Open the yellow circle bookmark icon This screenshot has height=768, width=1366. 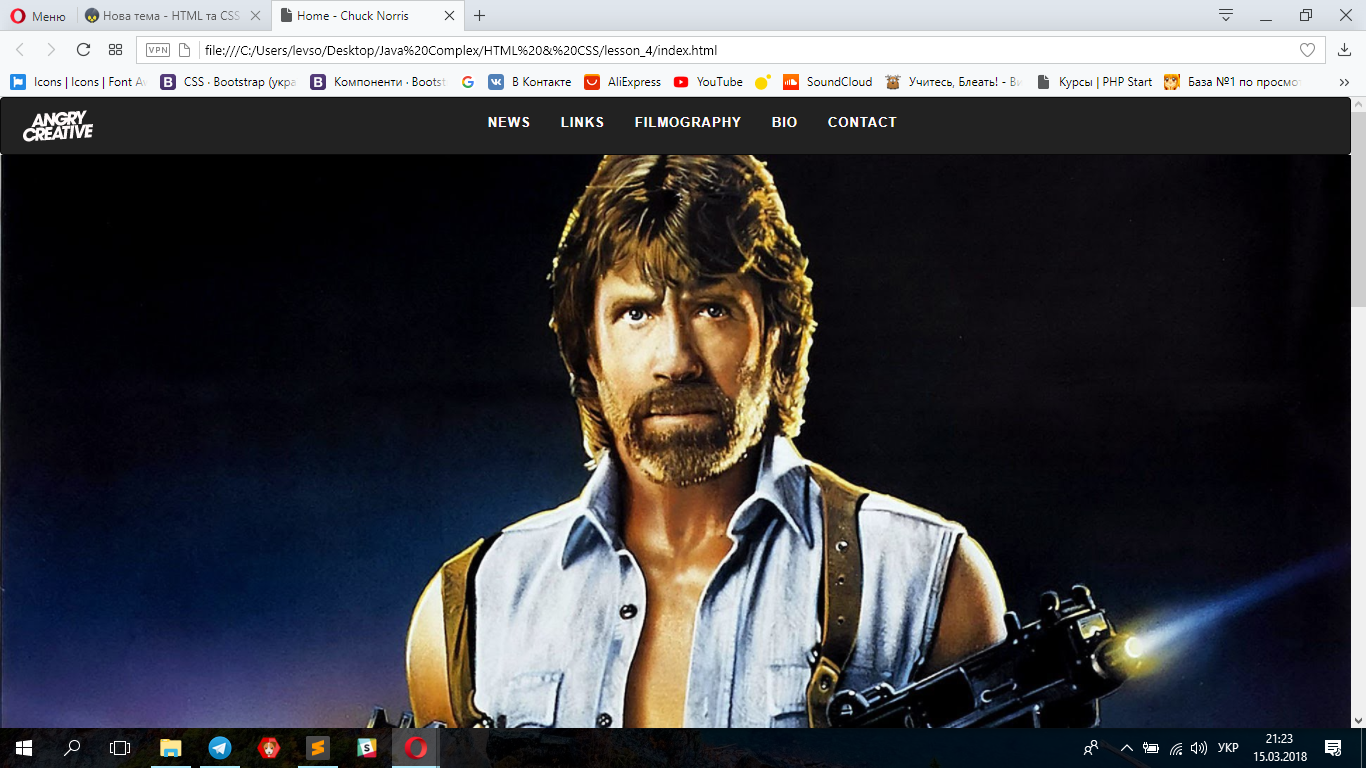click(763, 82)
